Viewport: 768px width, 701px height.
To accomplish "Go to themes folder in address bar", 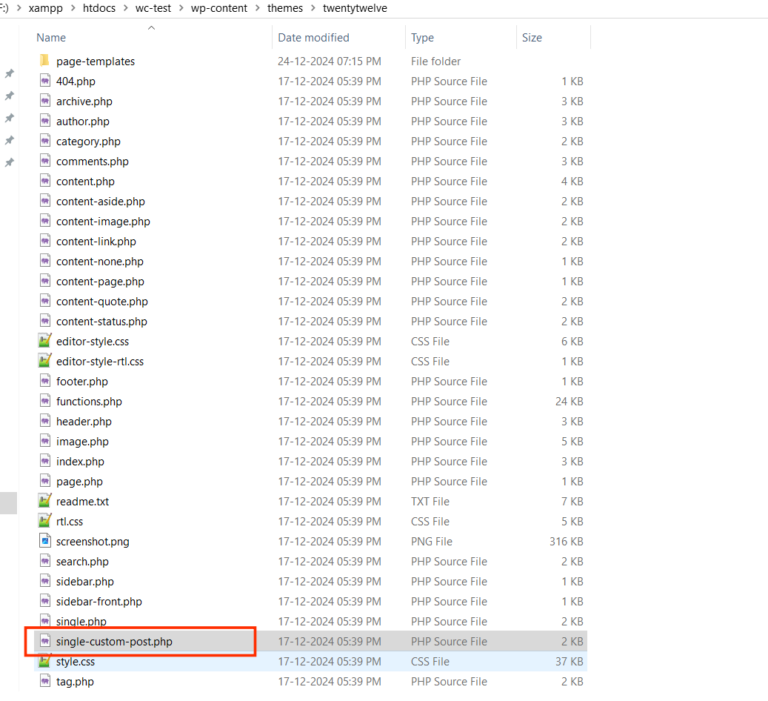I will coord(285,8).
